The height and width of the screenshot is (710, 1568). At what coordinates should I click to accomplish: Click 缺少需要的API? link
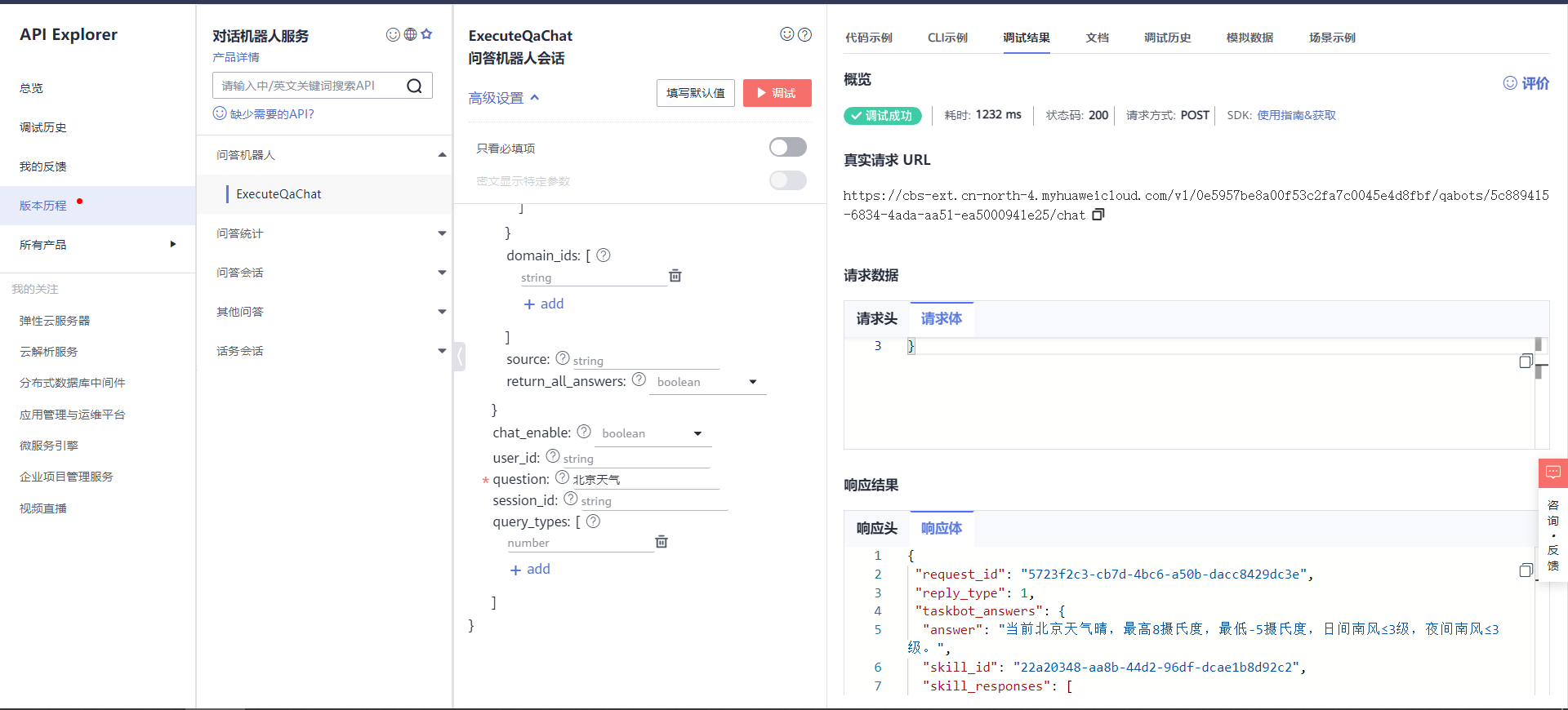point(263,114)
